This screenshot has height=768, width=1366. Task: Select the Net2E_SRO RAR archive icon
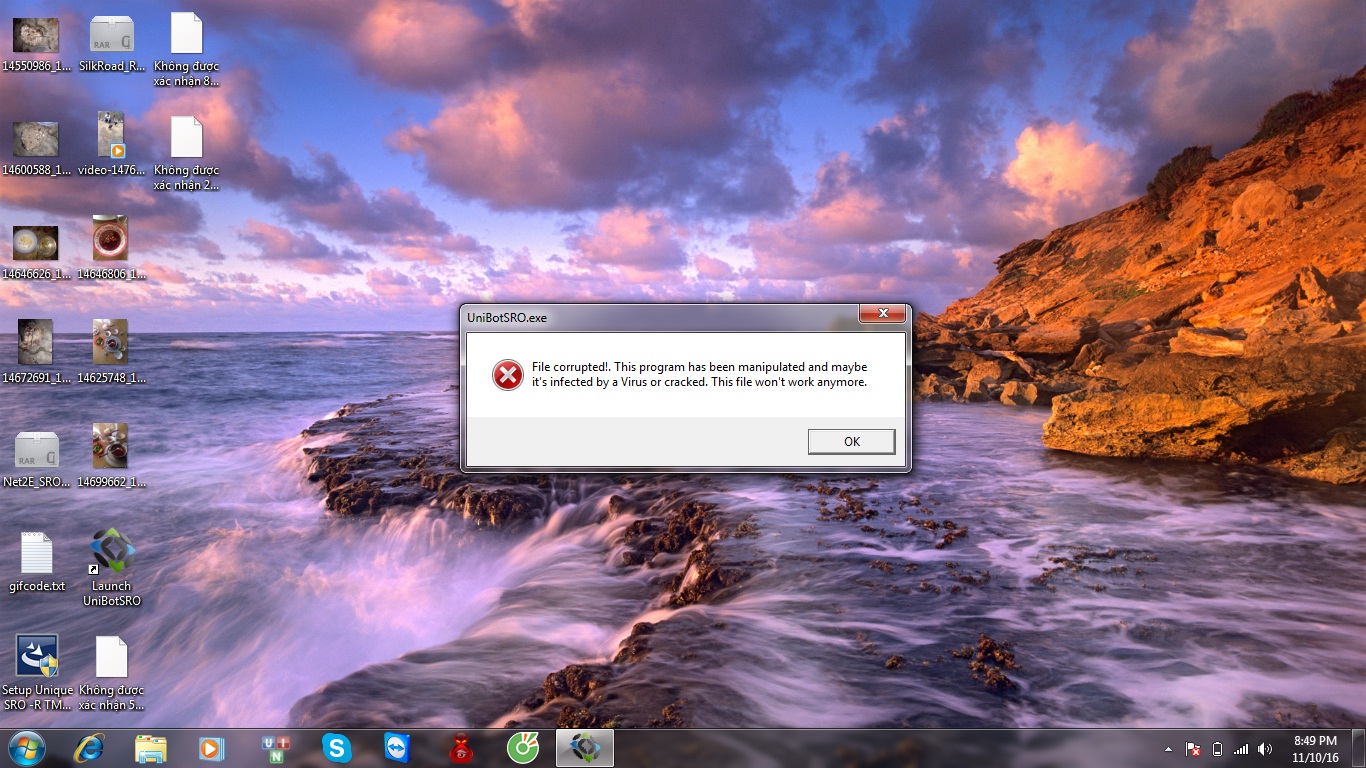pyautogui.click(x=37, y=460)
